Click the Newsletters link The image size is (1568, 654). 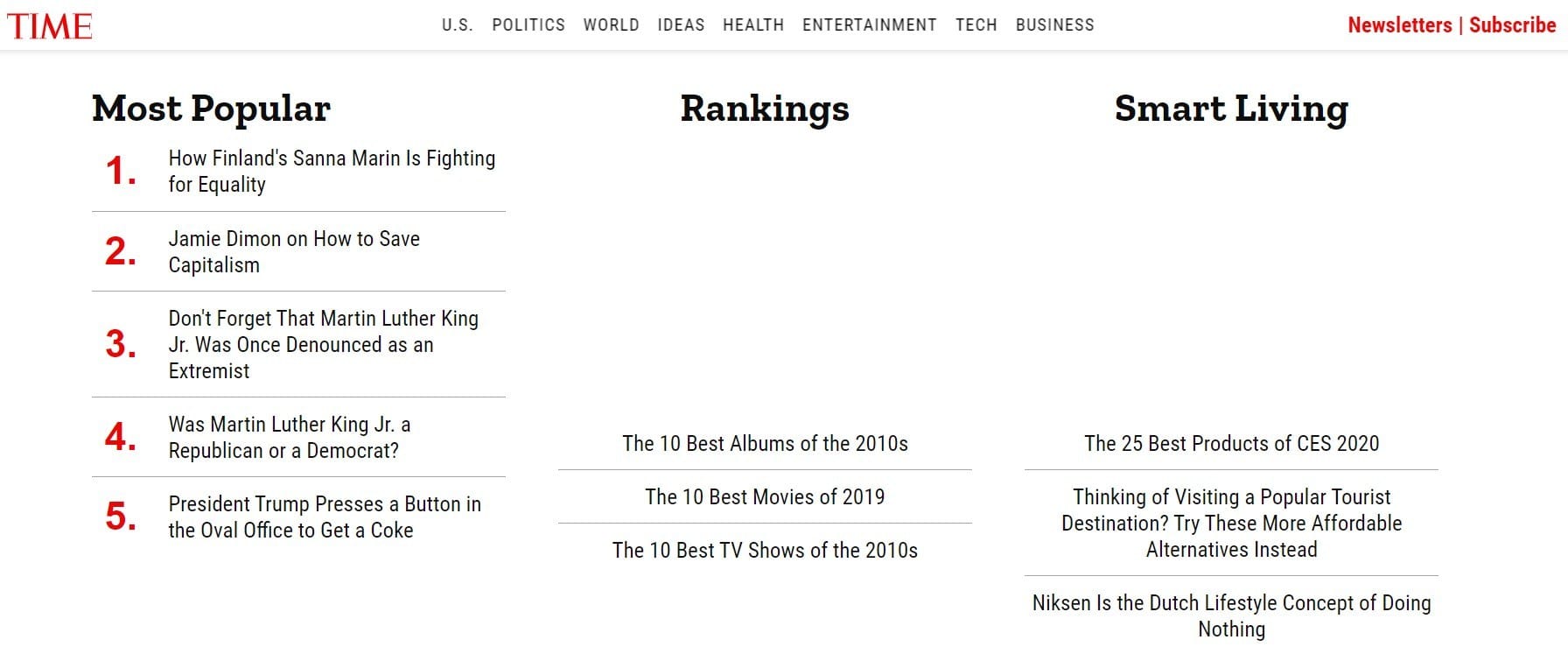tap(1399, 25)
